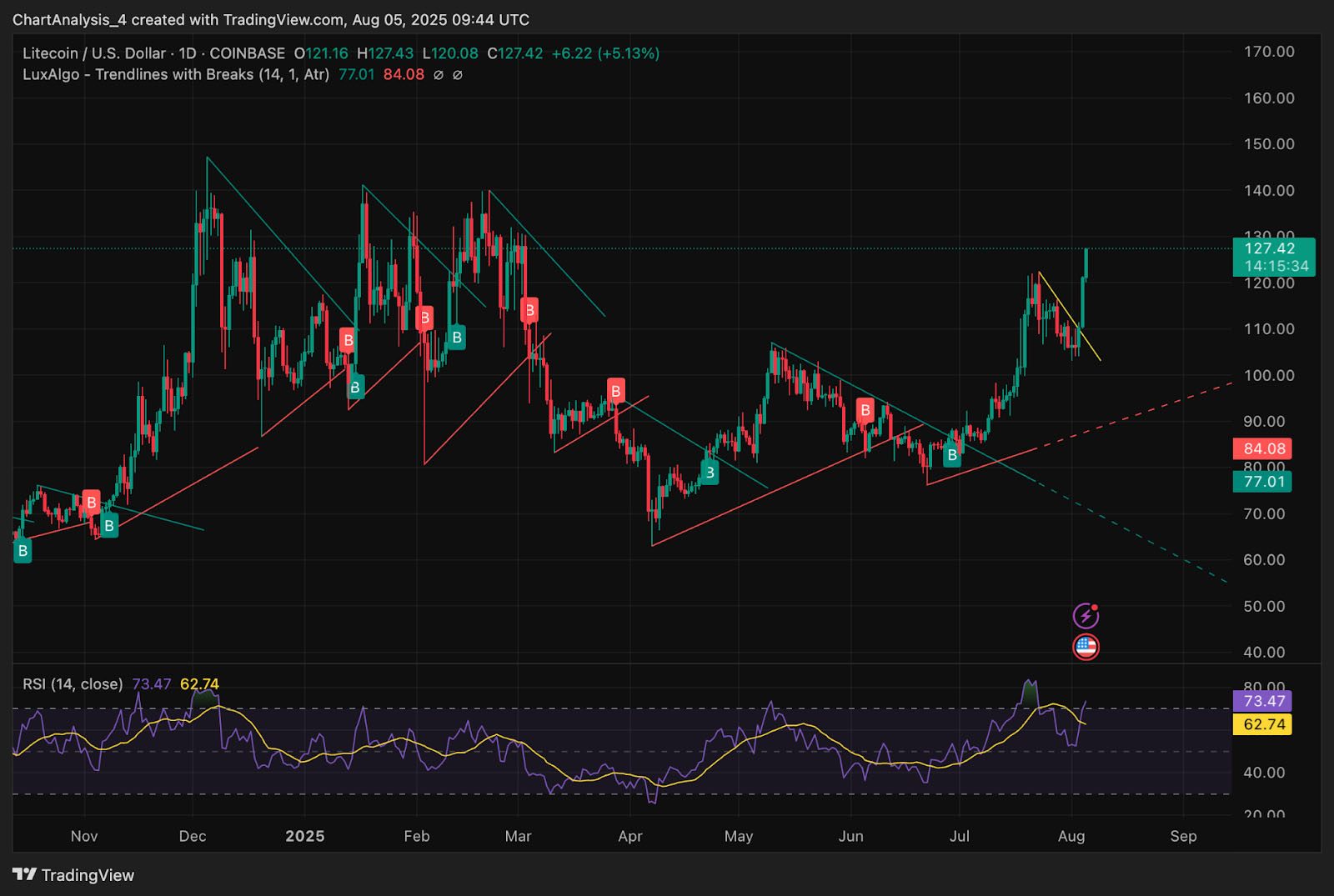This screenshot has height=896, width=1334.
Task: Click the green 77.01 price axis label
Action: point(1262,482)
